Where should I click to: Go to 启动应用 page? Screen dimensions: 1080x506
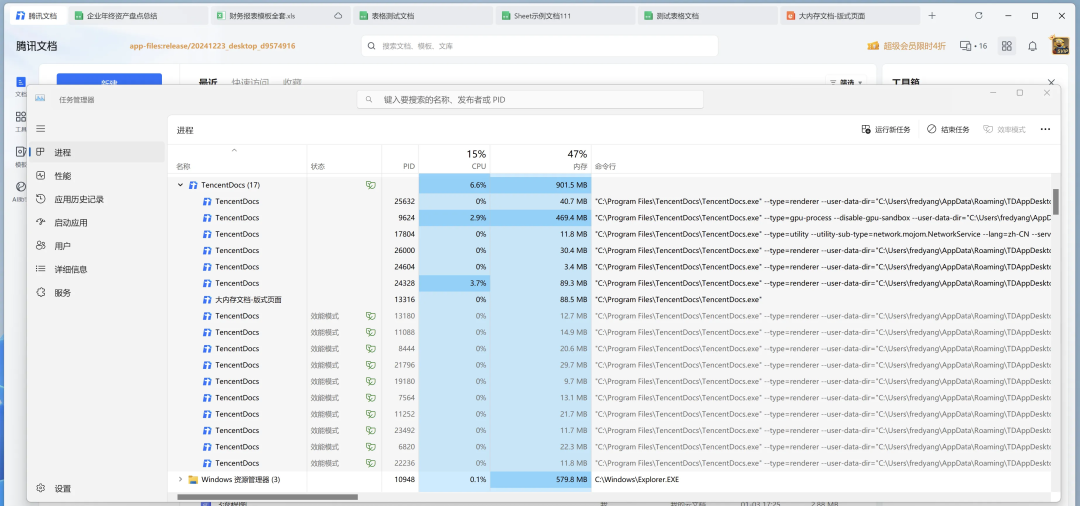[96, 222]
